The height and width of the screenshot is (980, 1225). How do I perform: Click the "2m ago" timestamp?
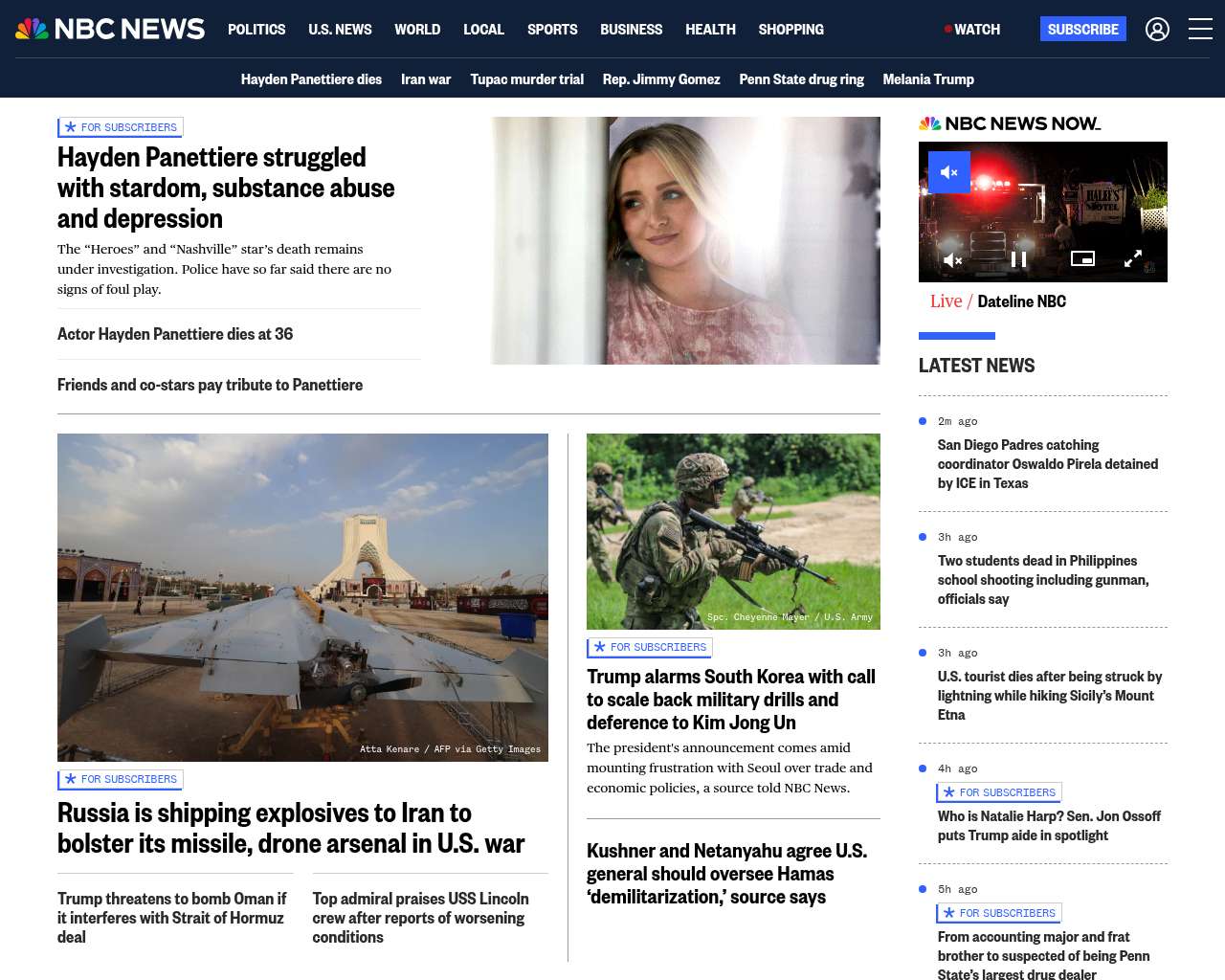957,421
